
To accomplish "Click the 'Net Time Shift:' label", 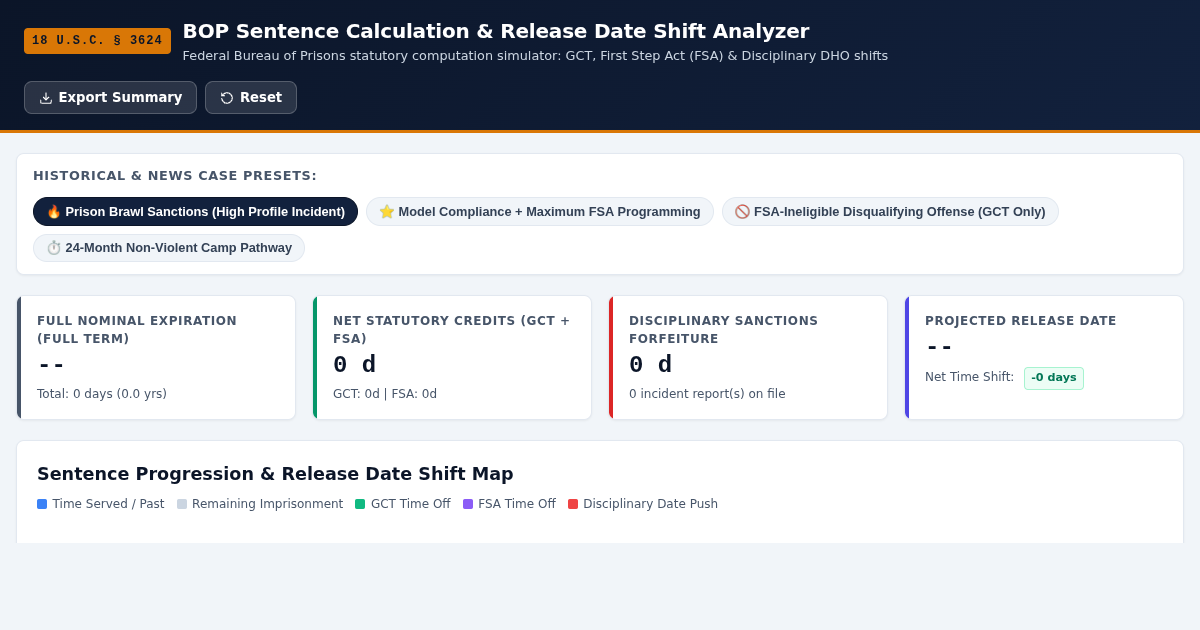I will [x=969, y=377].
